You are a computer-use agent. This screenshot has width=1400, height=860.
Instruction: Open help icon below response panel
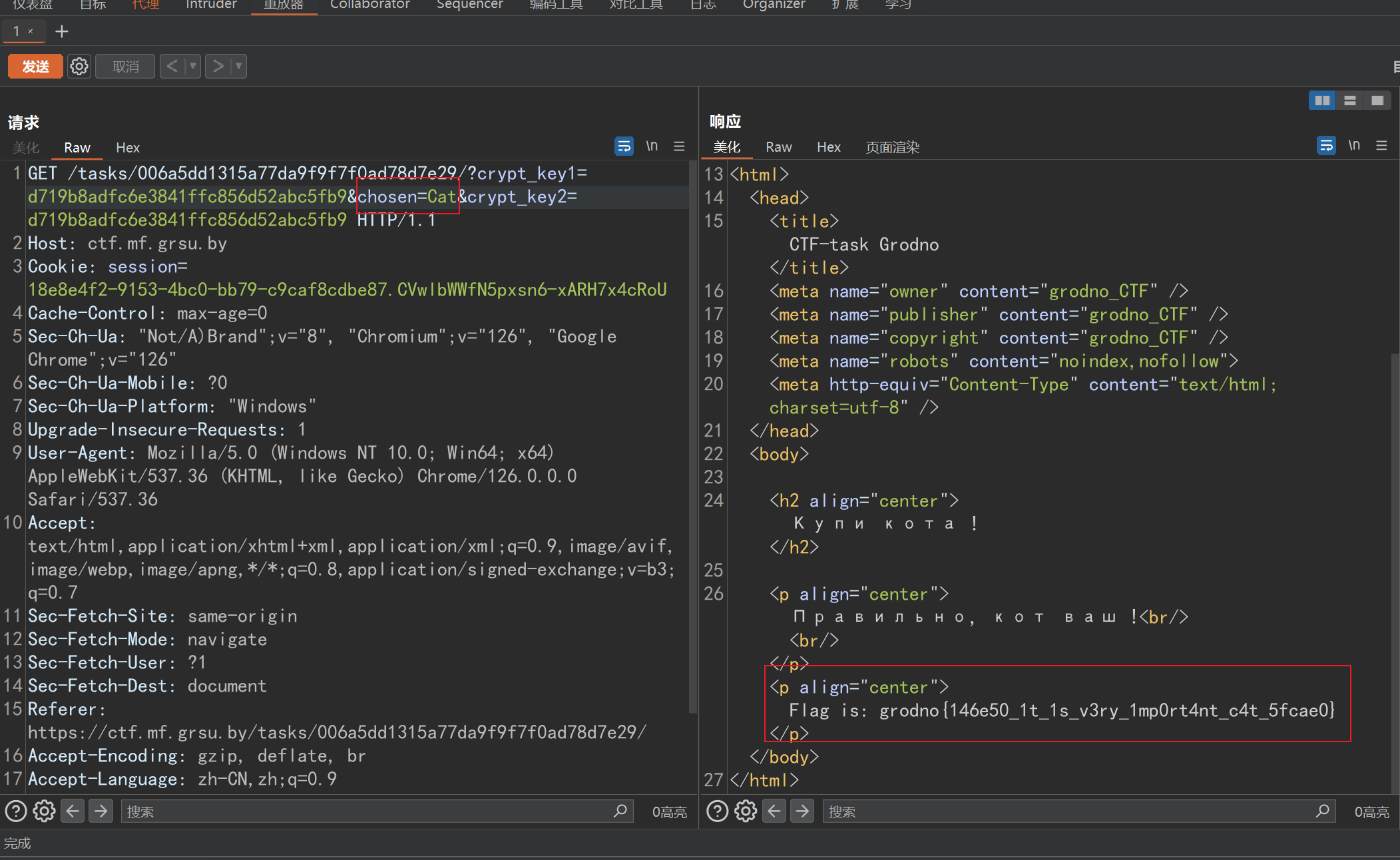tap(717, 811)
